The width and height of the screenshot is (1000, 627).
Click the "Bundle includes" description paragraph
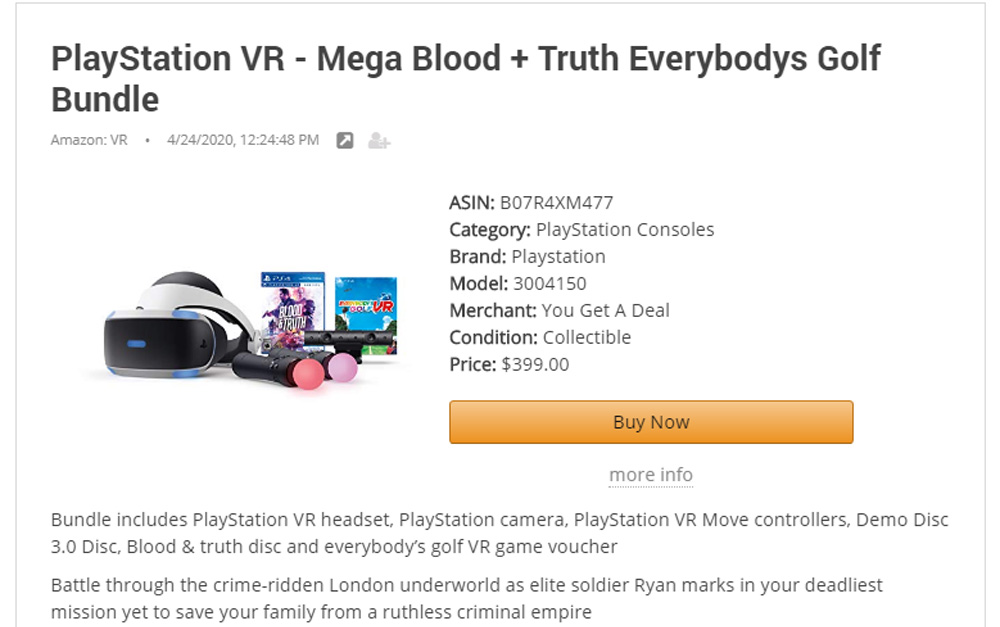click(x=500, y=533)
